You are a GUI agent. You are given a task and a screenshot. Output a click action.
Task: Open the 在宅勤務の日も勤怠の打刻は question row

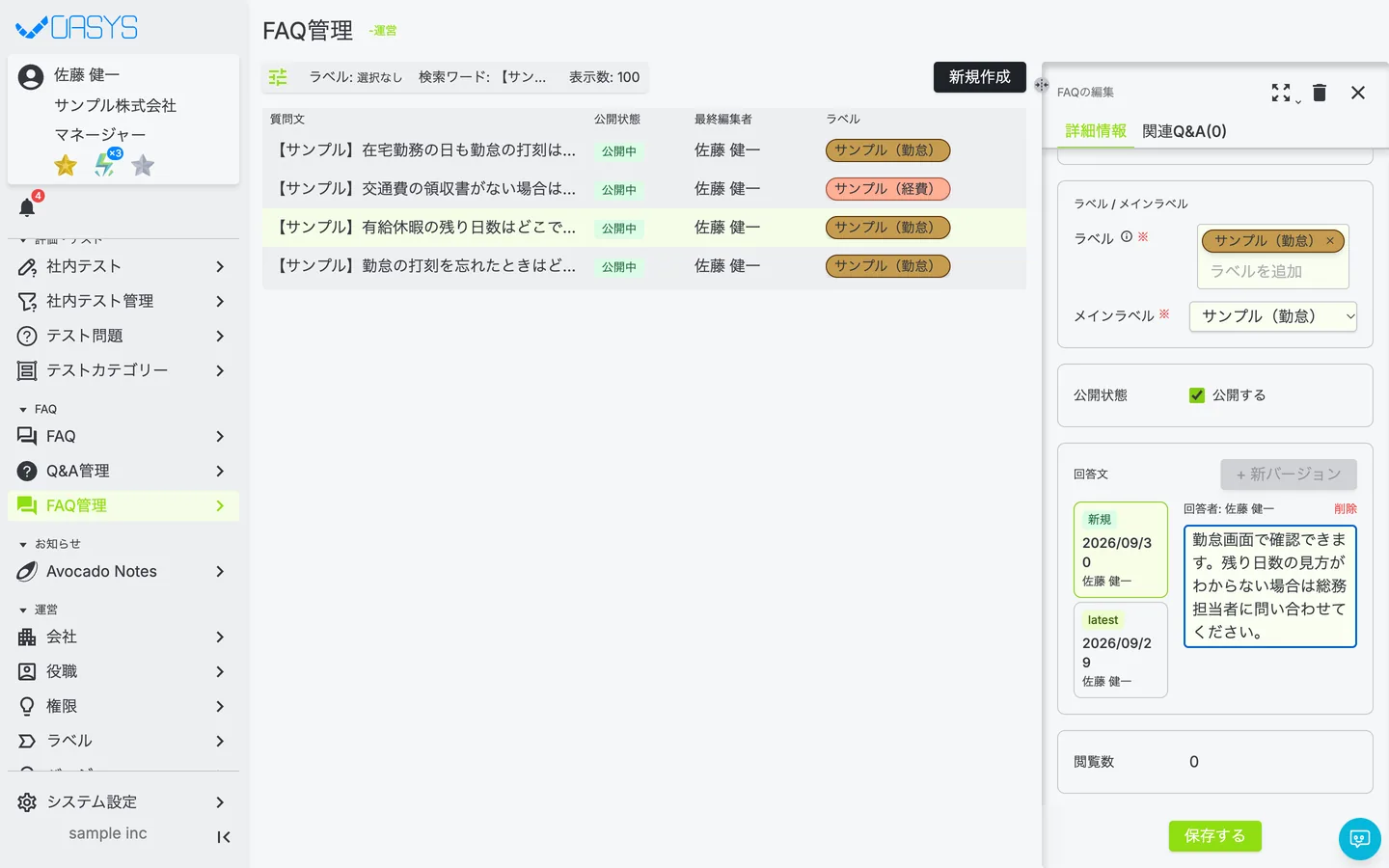point(644,150)
